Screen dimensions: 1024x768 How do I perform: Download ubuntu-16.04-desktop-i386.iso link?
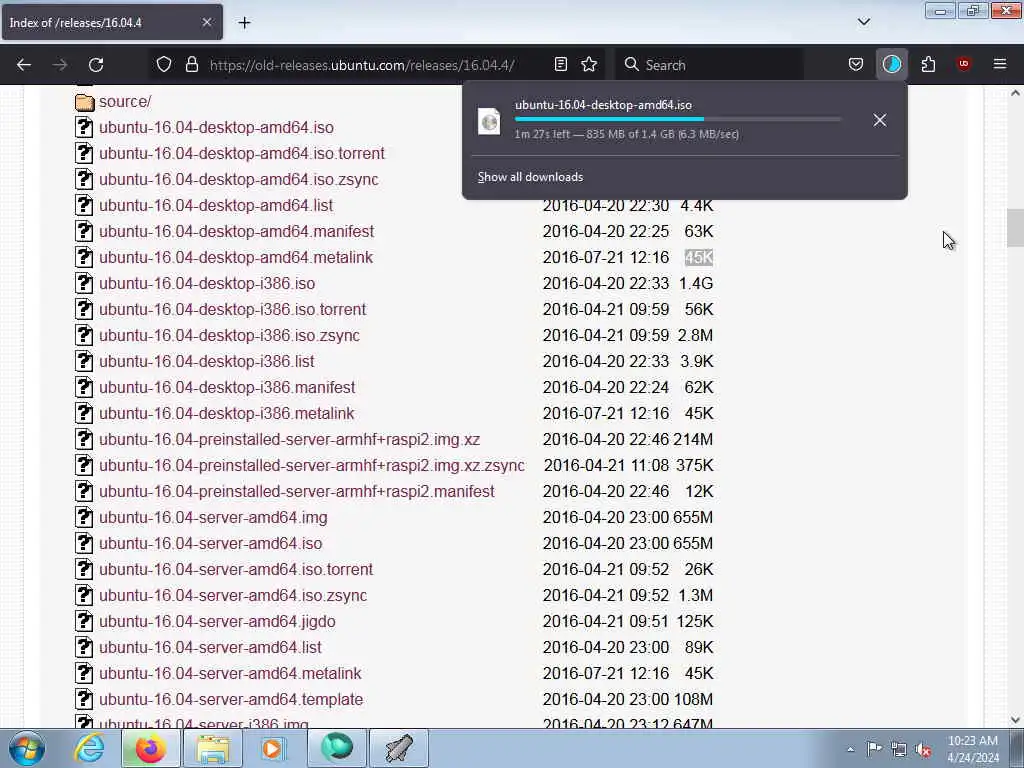pyautogui.click(x=207, y=283)
